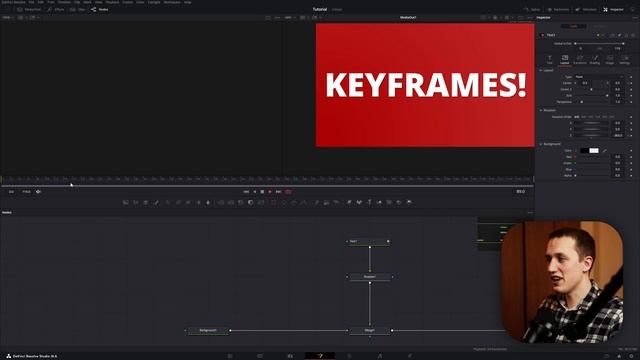The width and height of the screenshot is (640, 360).
Task: Select XYZ rotation order
Action: tap(577, 117)
